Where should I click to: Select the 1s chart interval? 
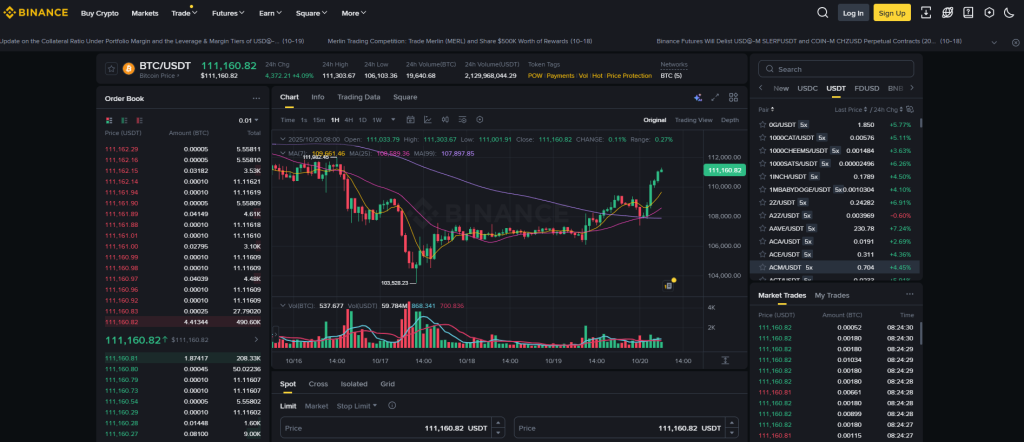tap(304, 120)
